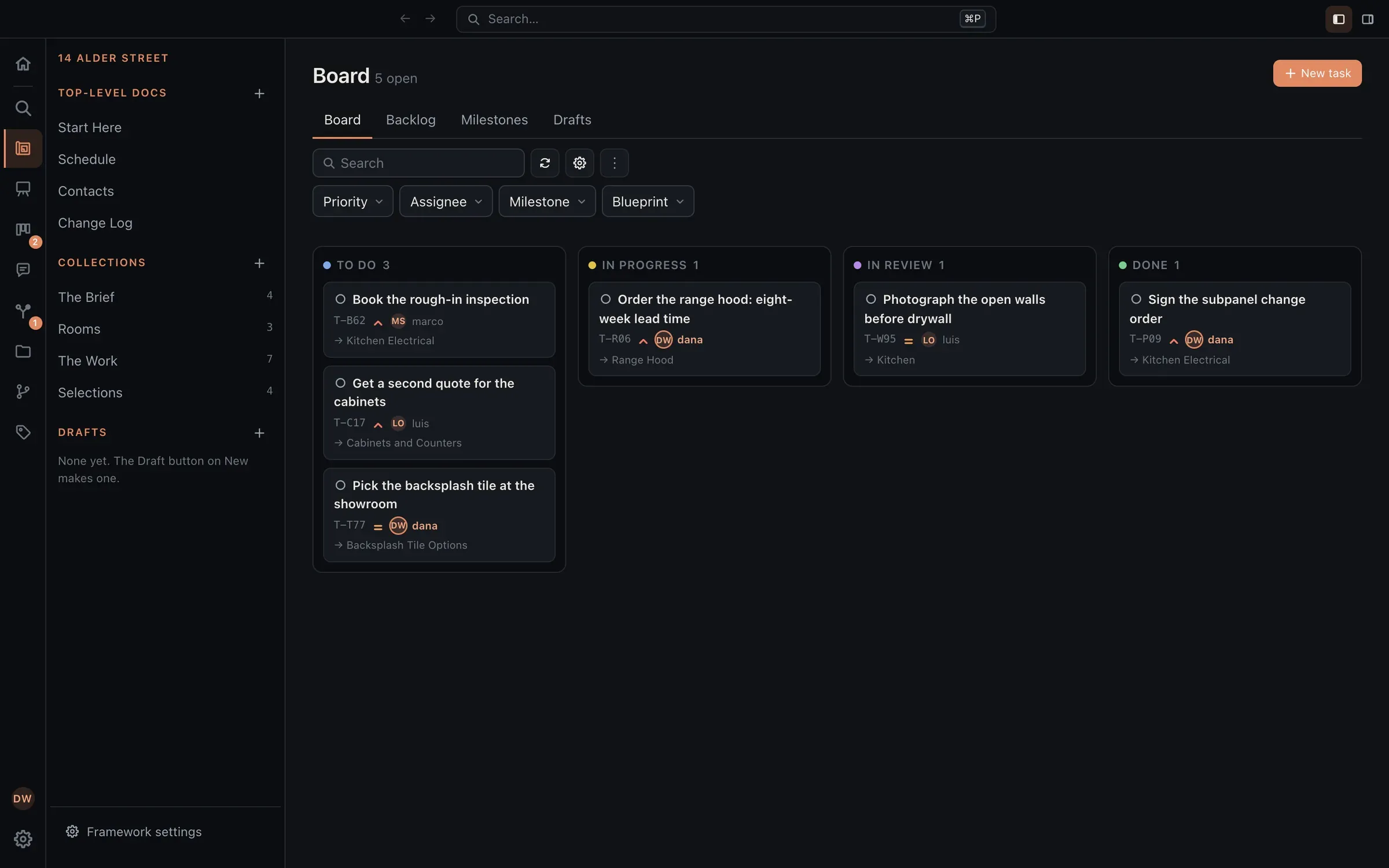The image size is (1389, 868).
Task: Add a new top-level doc
Action: (x=259, y=93)
